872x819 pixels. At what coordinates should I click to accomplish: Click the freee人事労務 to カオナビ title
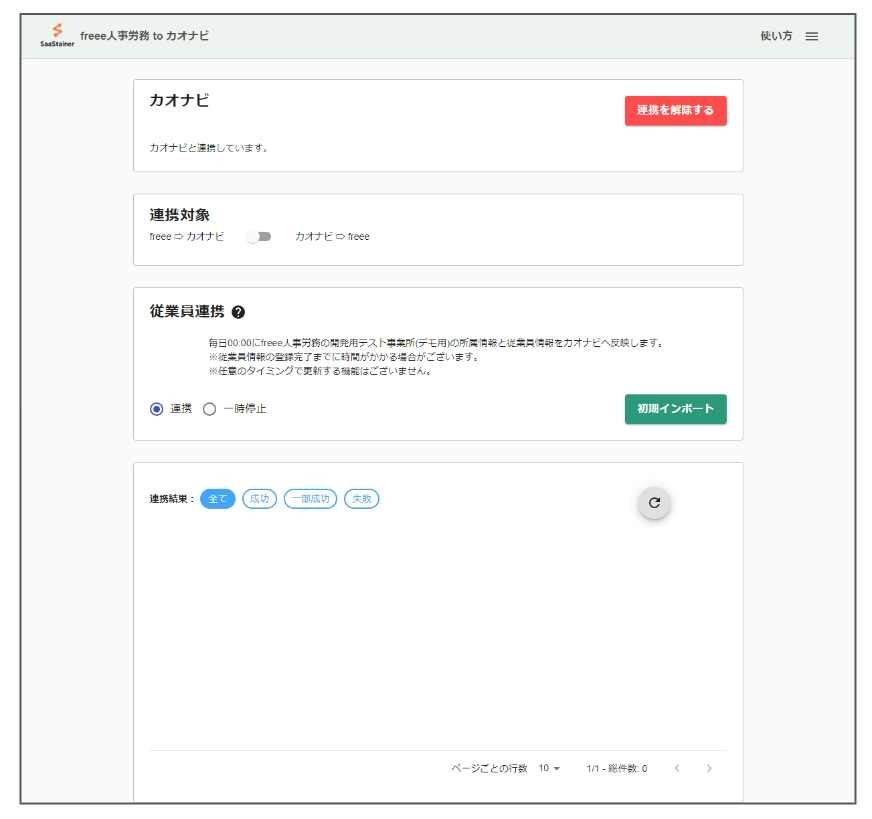145,36
